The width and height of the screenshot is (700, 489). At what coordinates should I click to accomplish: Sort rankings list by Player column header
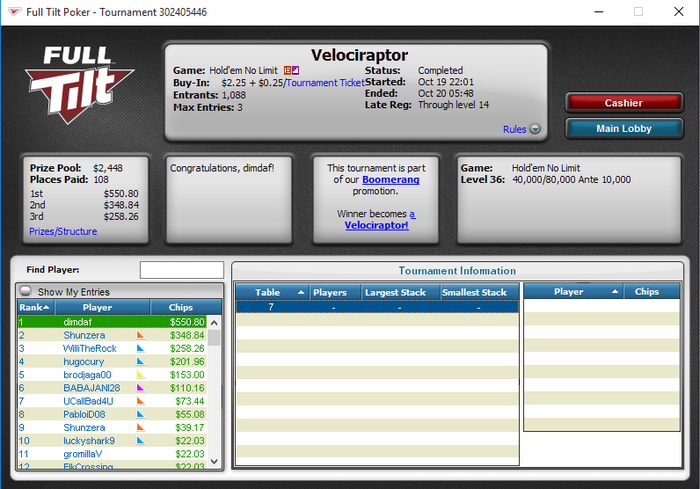click(x=102, y=307)
